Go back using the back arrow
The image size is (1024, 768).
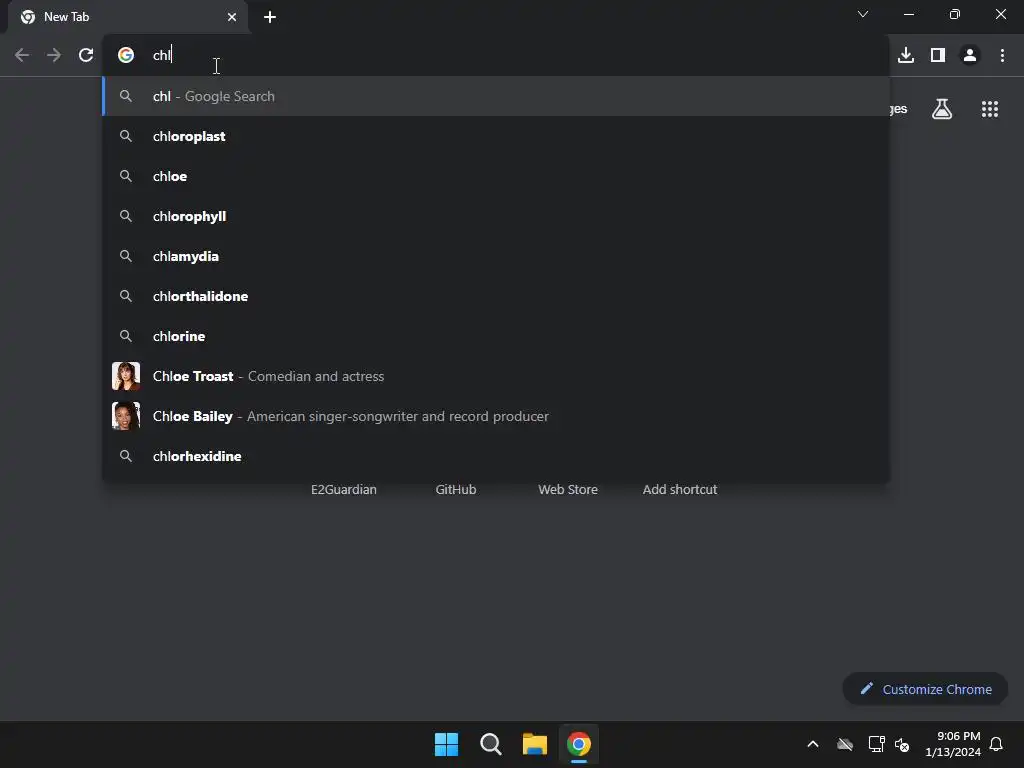pos(22,56)
